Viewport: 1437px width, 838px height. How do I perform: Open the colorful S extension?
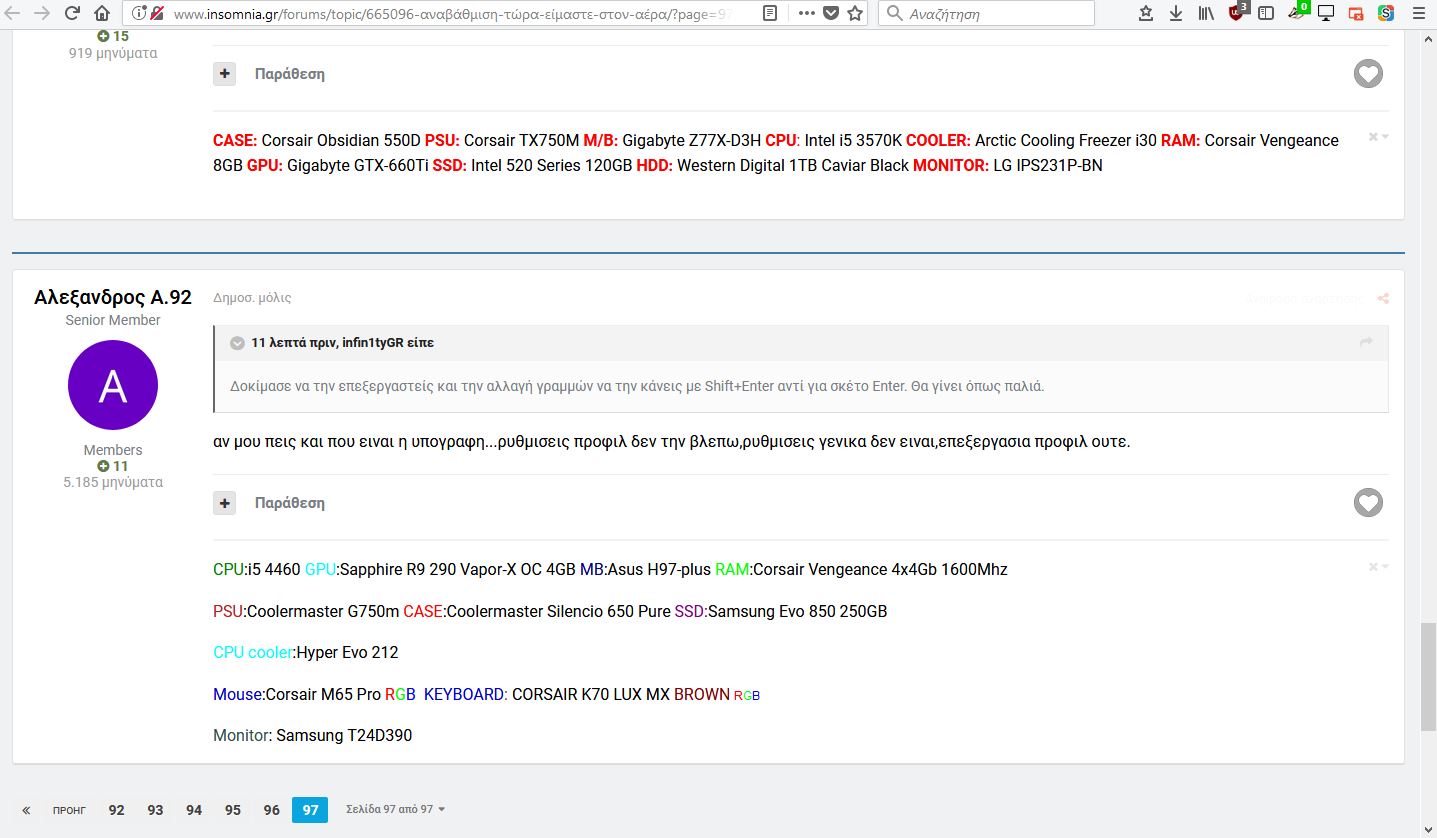[1386, 13]
